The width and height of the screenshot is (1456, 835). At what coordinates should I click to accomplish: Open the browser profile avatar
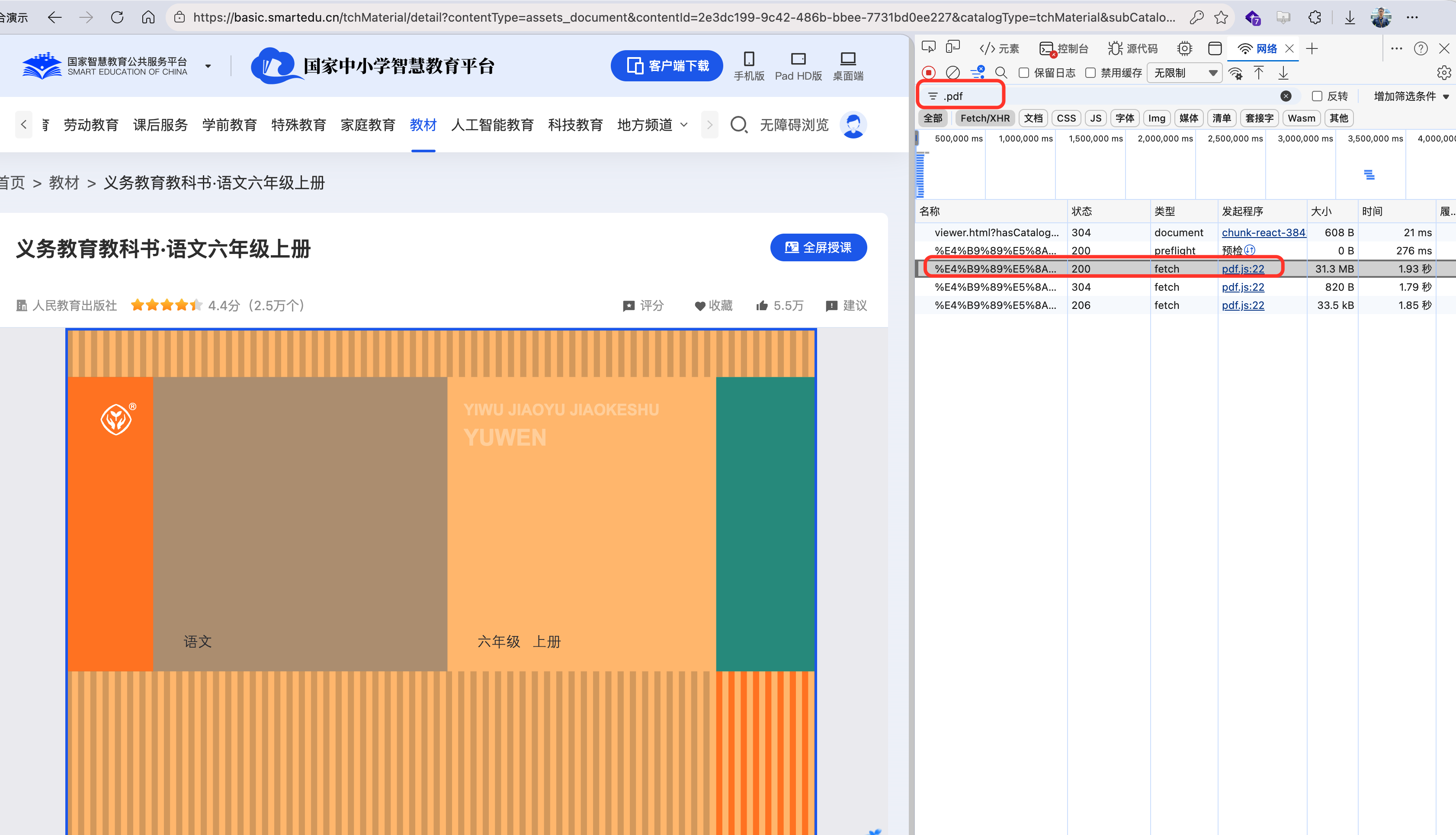click(x=1381, y=17)
